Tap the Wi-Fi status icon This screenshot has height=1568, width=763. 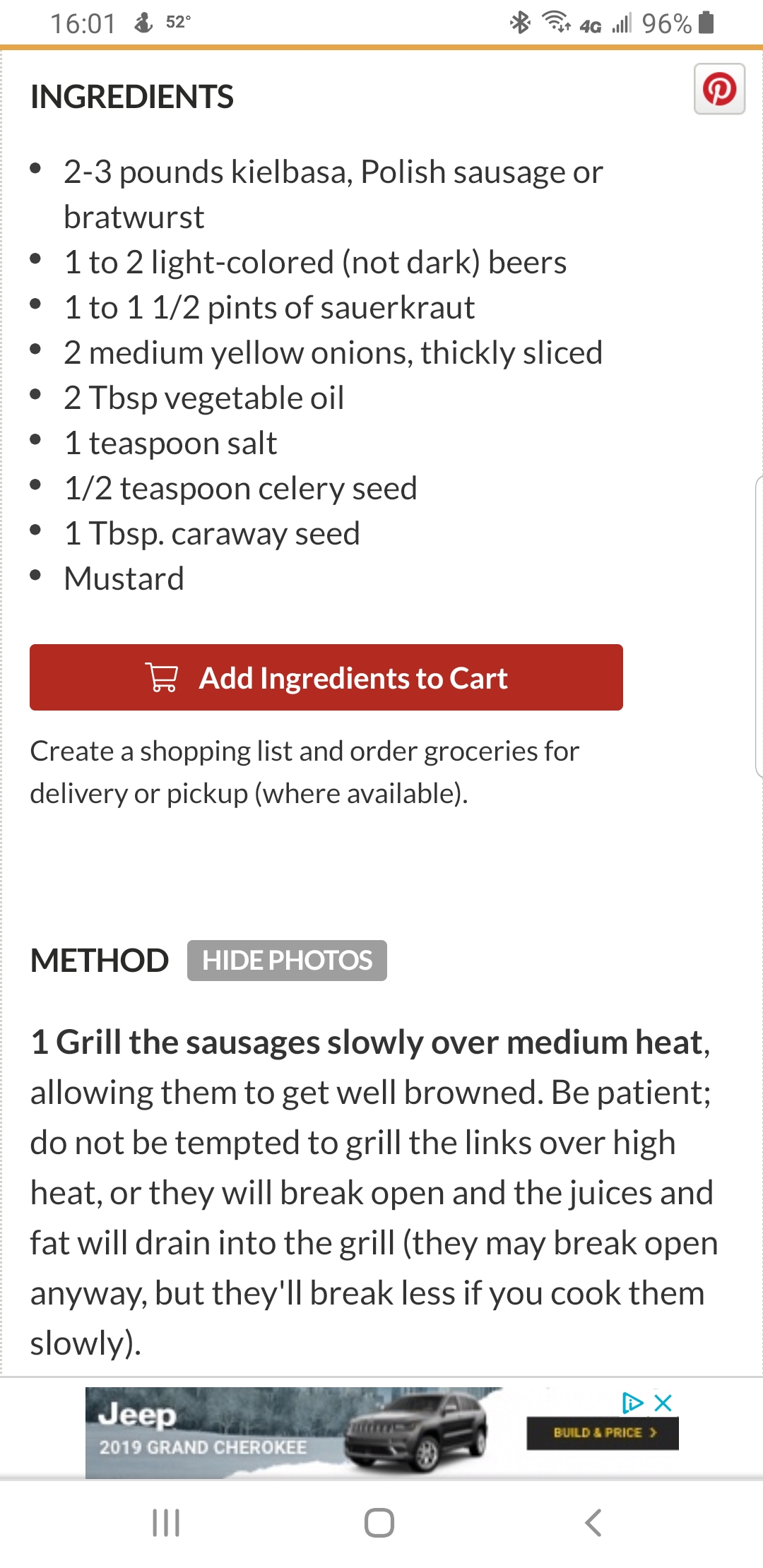(556, 23)
